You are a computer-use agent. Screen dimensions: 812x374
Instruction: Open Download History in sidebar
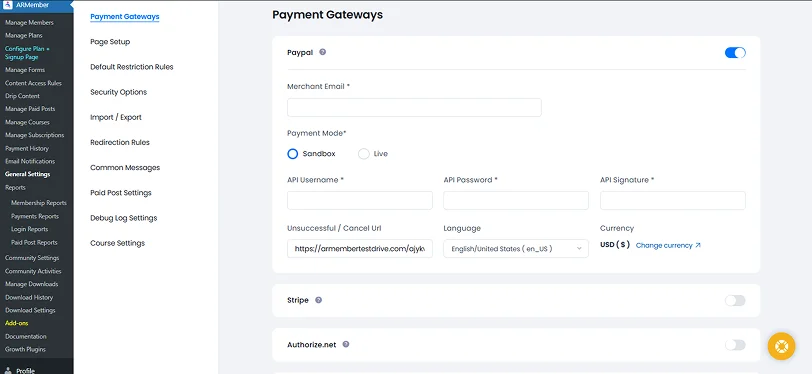tap(29, 298)
